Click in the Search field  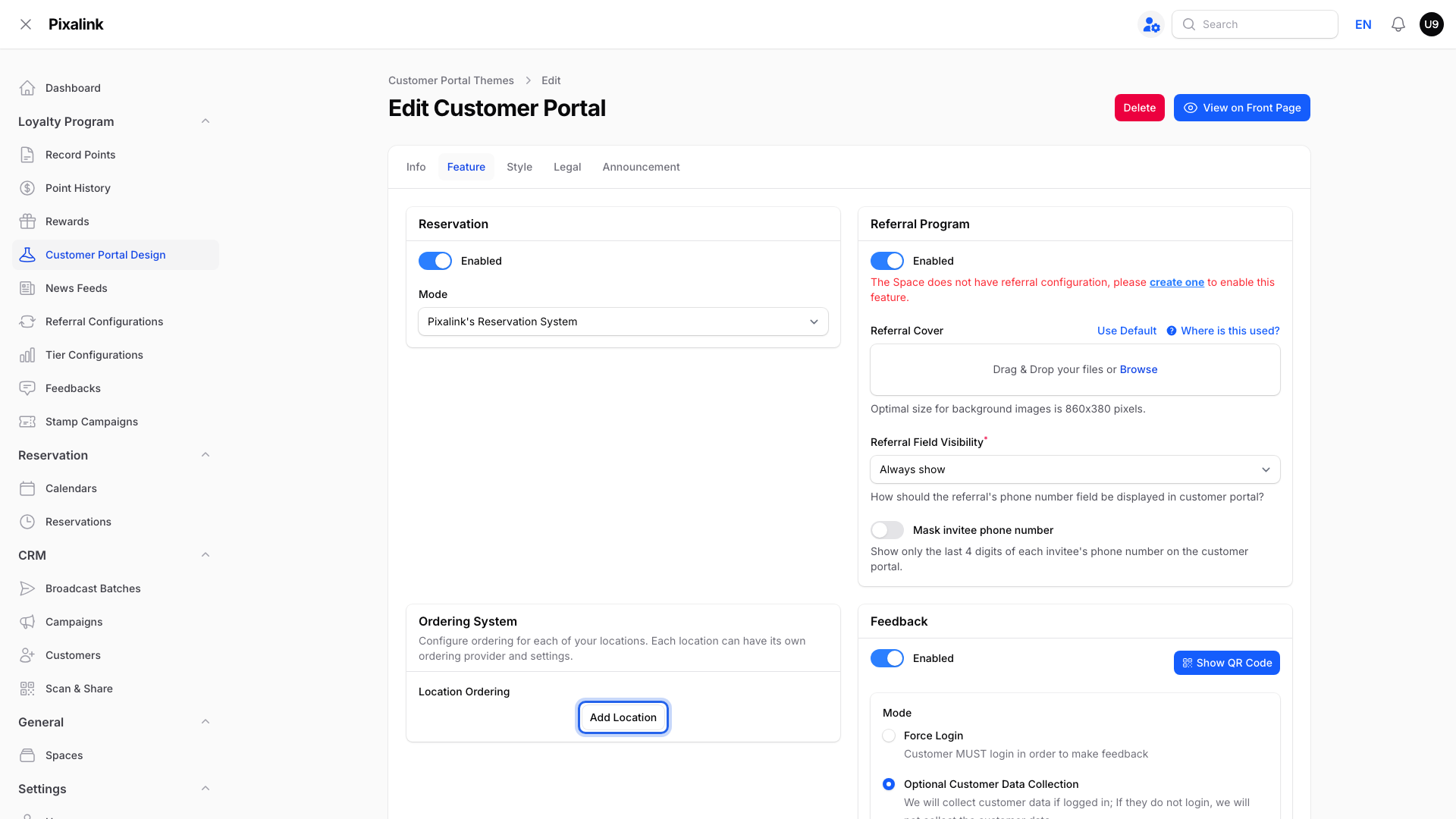click(x=1255, y=24)
